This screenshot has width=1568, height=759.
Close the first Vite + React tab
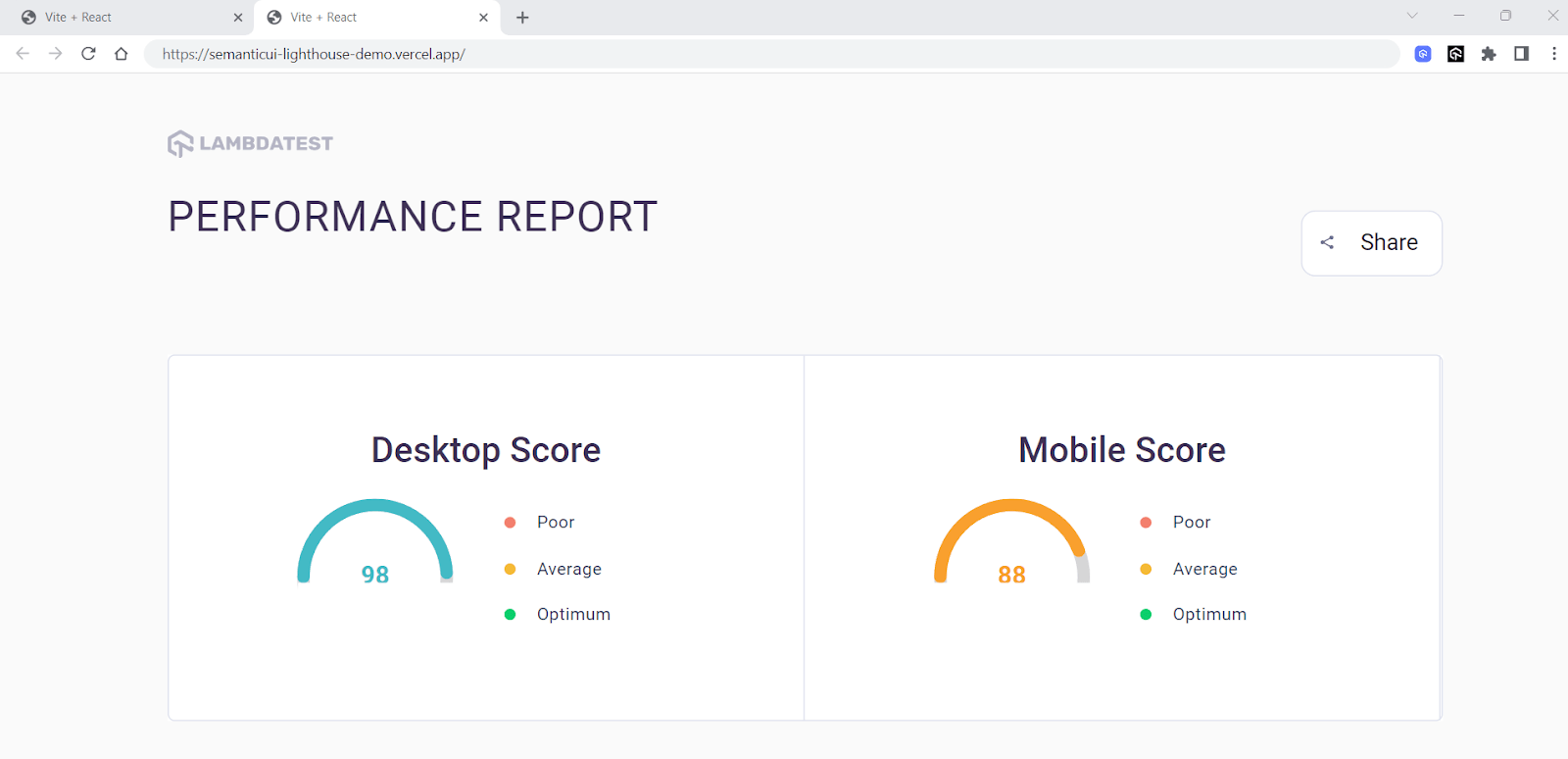click(238, 18)
